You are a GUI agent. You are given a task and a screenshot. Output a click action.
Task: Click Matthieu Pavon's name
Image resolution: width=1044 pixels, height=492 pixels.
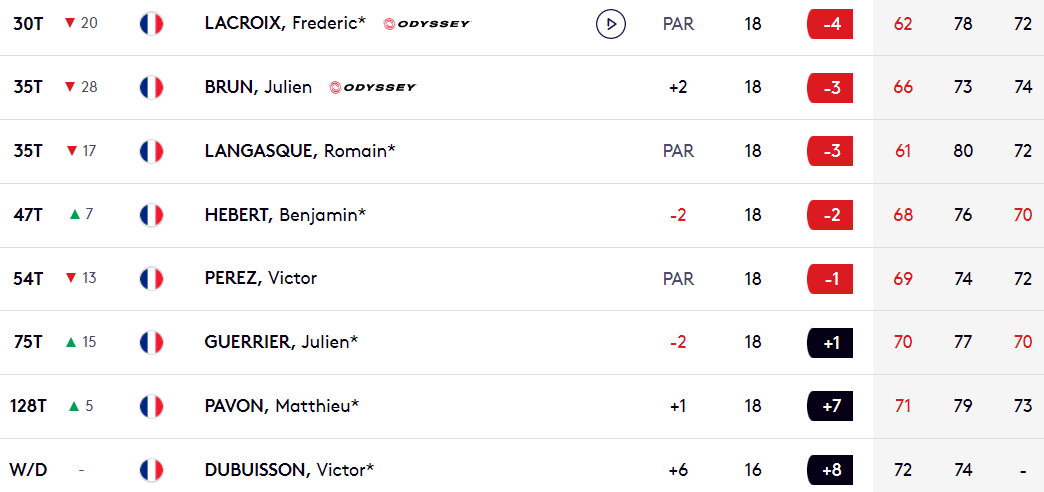[x=282, y=406]
